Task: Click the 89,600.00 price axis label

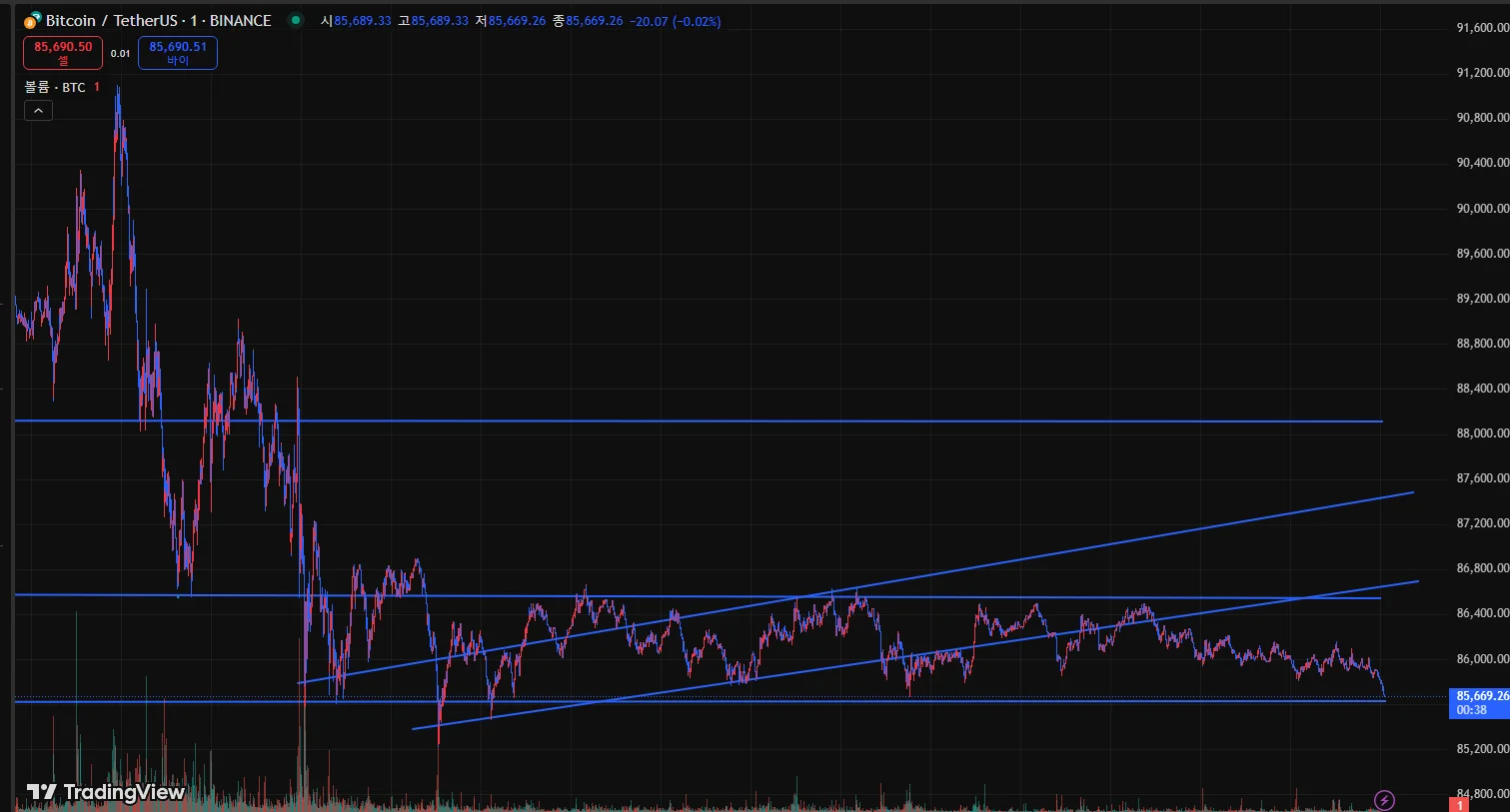Action: point(1482,254)
